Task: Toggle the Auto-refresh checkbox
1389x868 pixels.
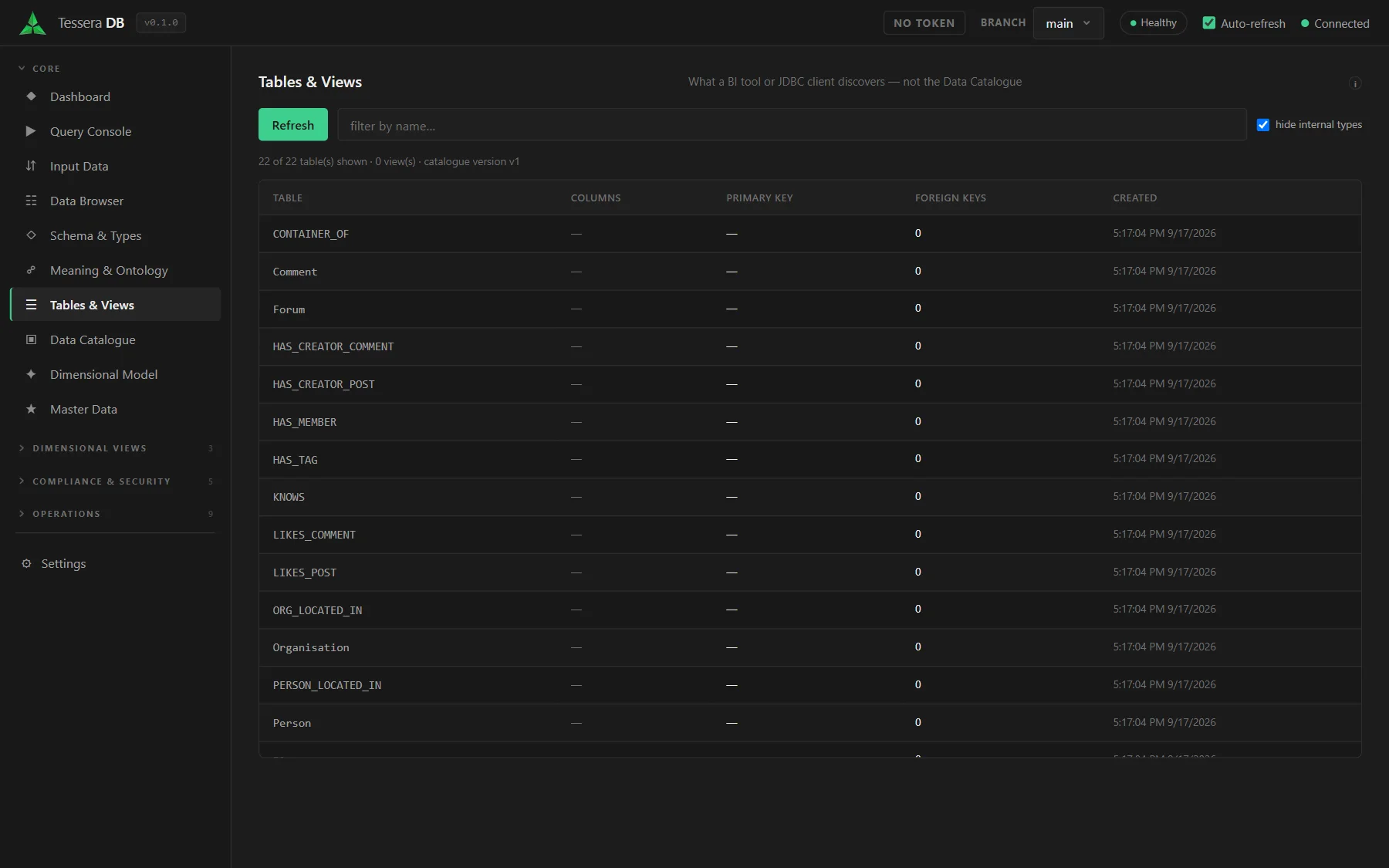Action: pos(1208,23)
